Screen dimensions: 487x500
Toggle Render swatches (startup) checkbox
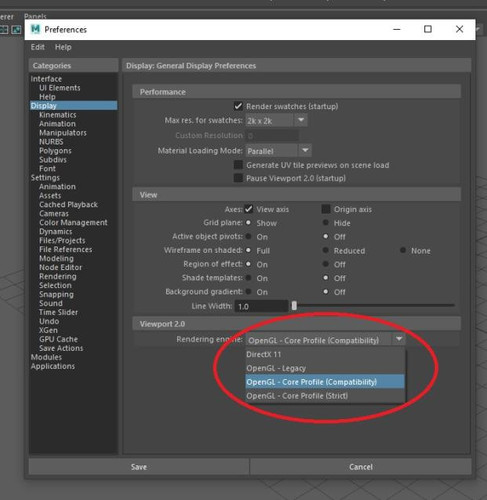(238, 106)
